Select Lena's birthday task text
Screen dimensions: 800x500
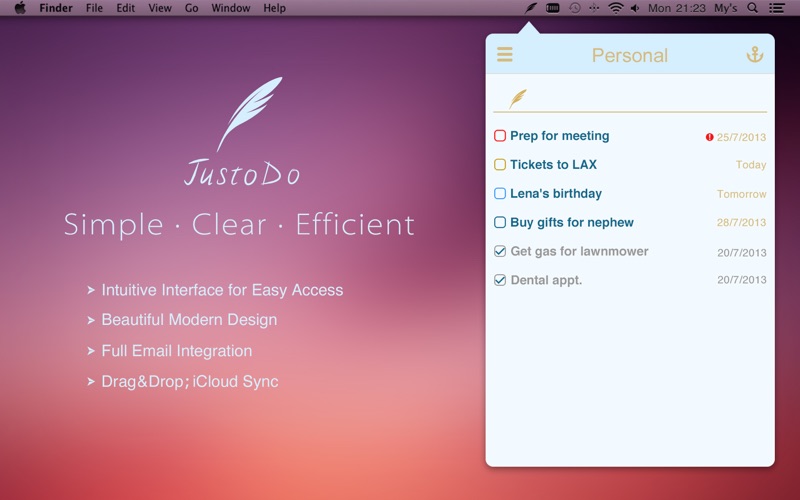tap(556, 193)
